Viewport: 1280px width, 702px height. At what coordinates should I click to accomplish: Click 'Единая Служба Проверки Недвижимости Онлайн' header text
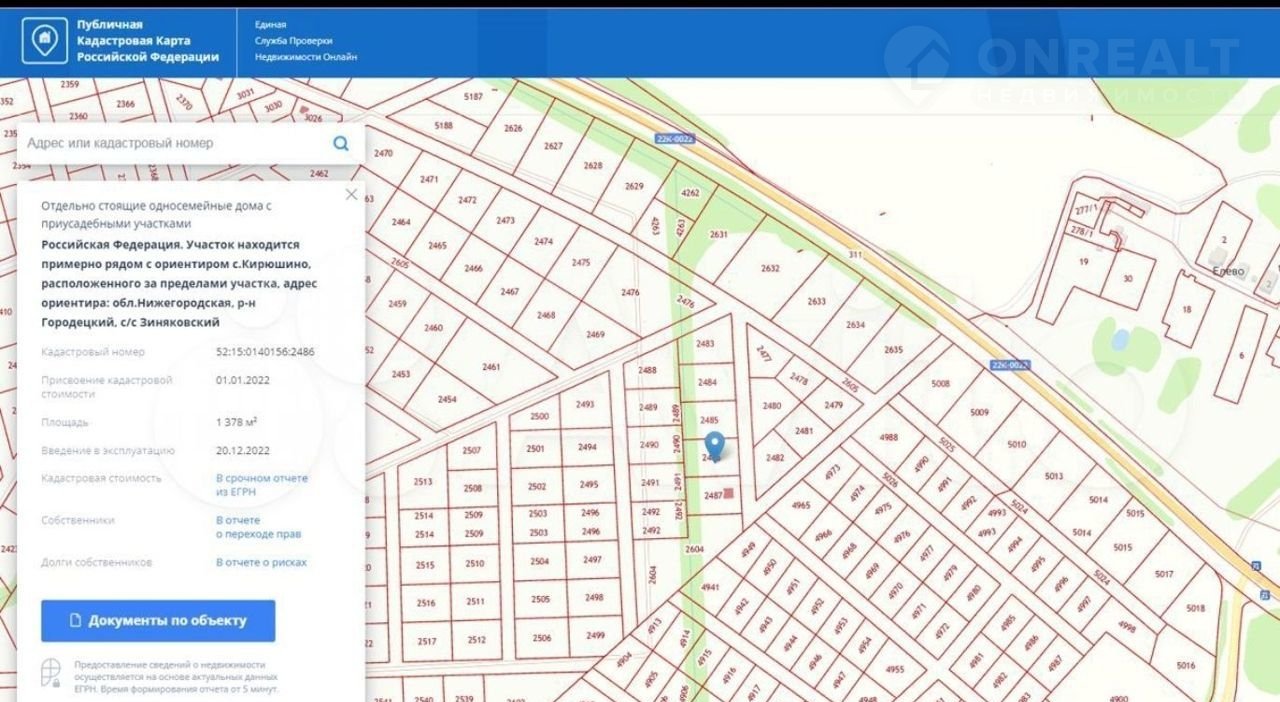[x=306, y=41]
